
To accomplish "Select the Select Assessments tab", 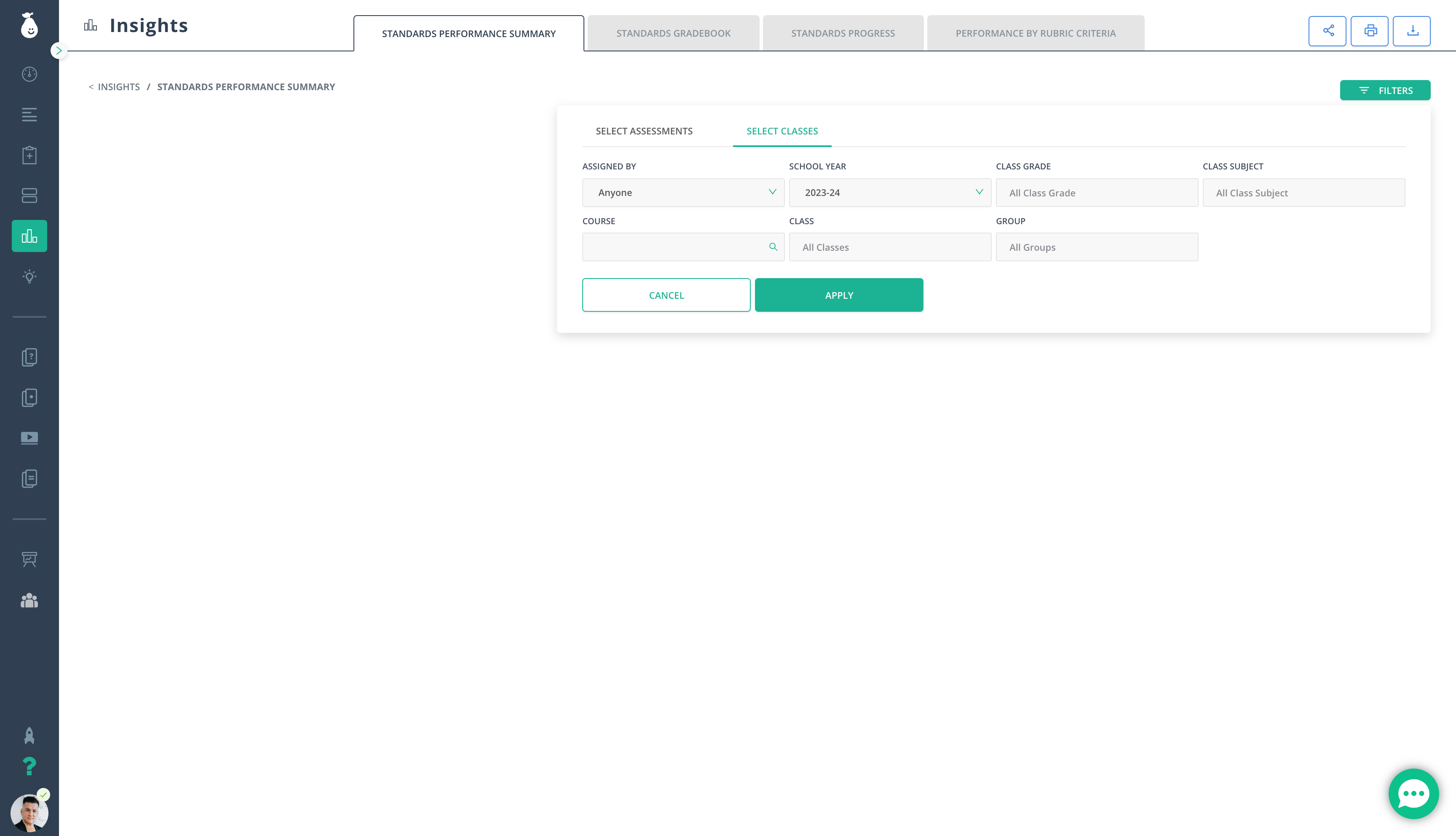I will [644, 131].
